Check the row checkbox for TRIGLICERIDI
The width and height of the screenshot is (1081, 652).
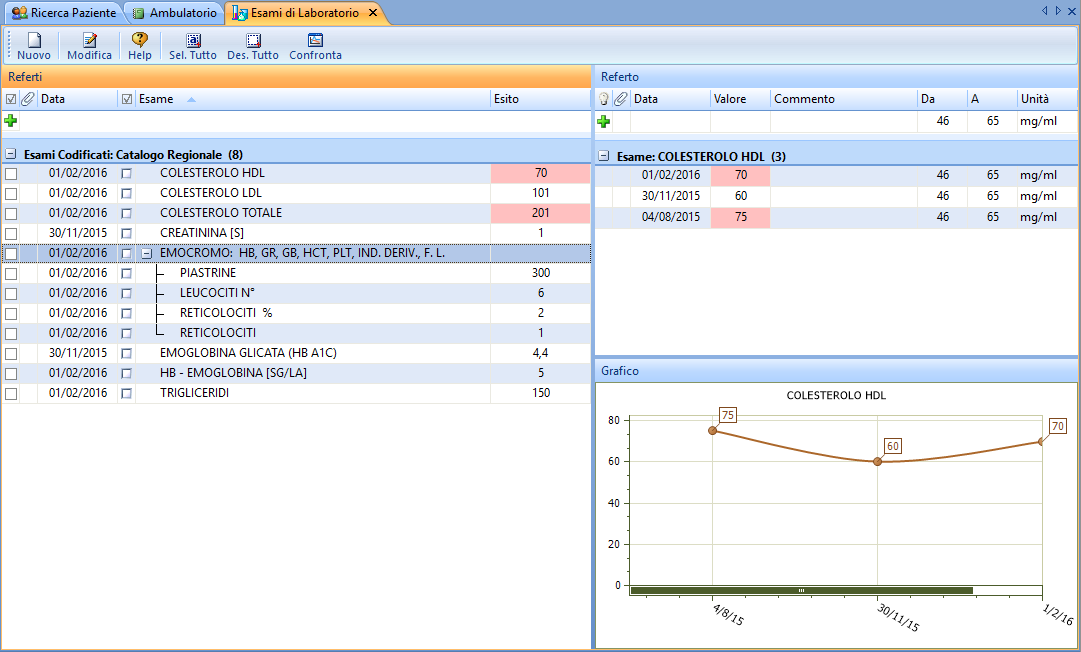tap(11, 394)
